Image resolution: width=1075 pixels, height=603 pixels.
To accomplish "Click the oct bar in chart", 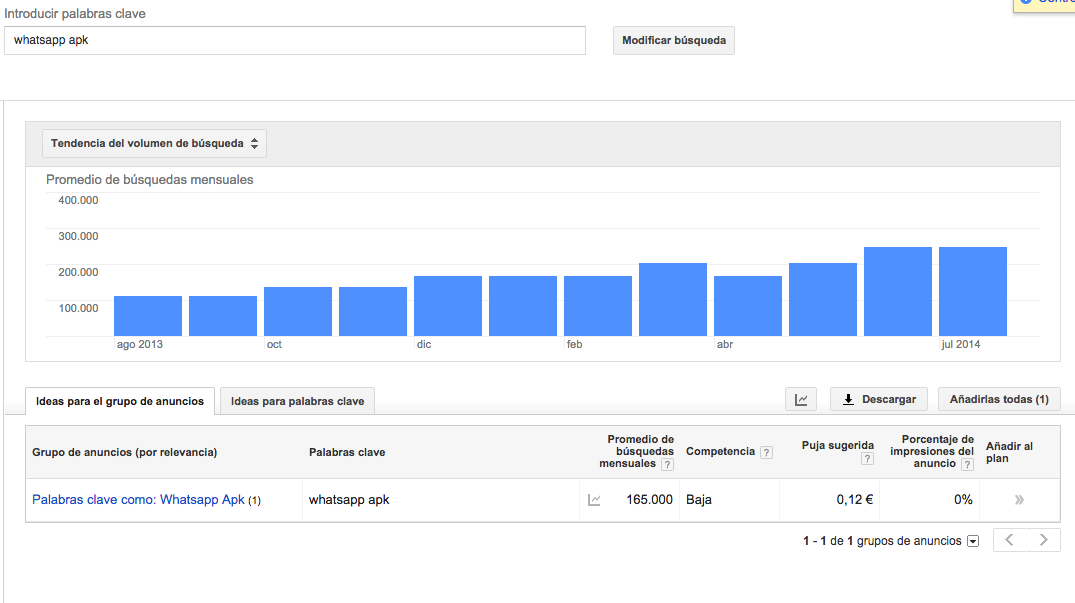I will click(x=298, y=312).
